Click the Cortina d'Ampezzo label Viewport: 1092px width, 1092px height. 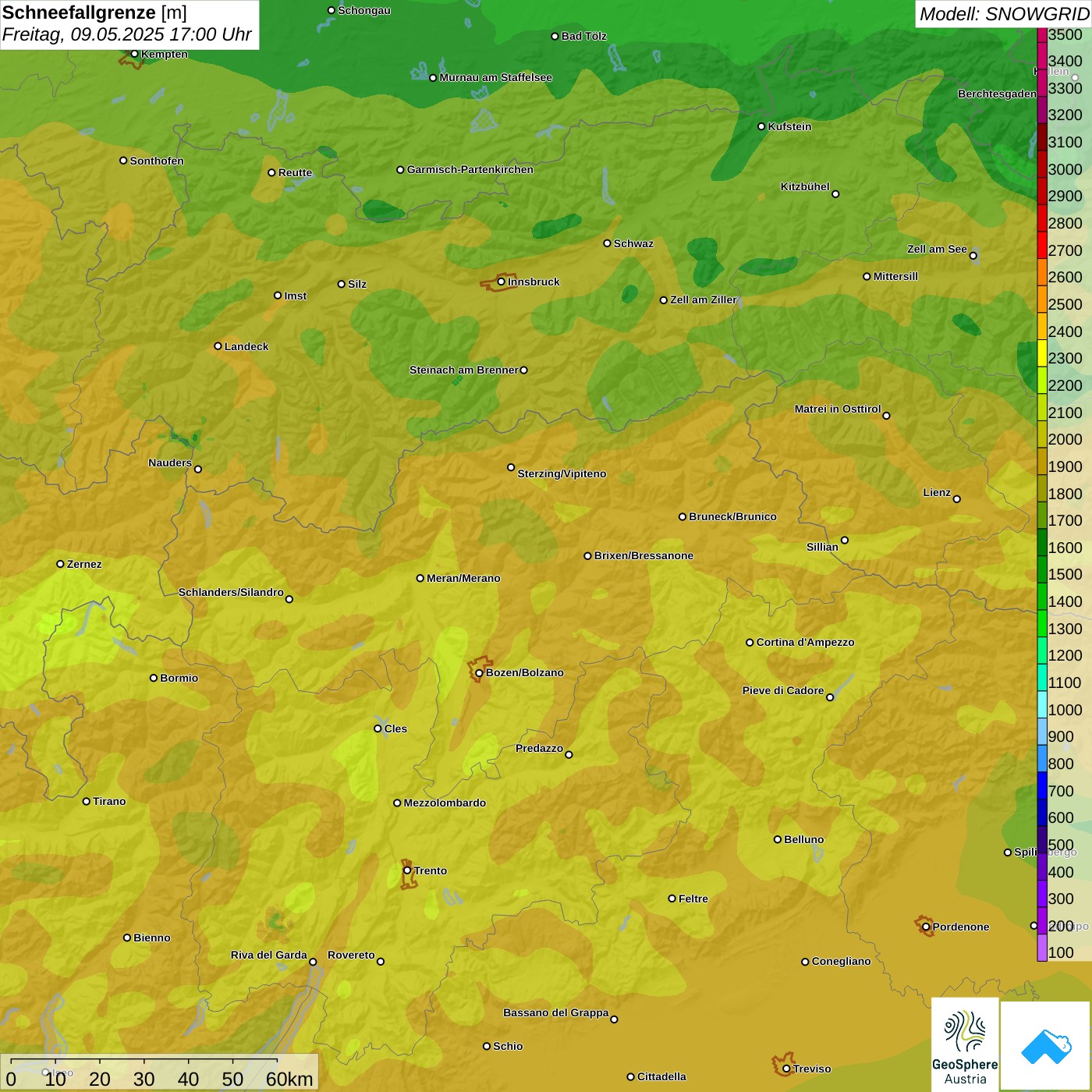pyautogui.click(x=805, y=642)
